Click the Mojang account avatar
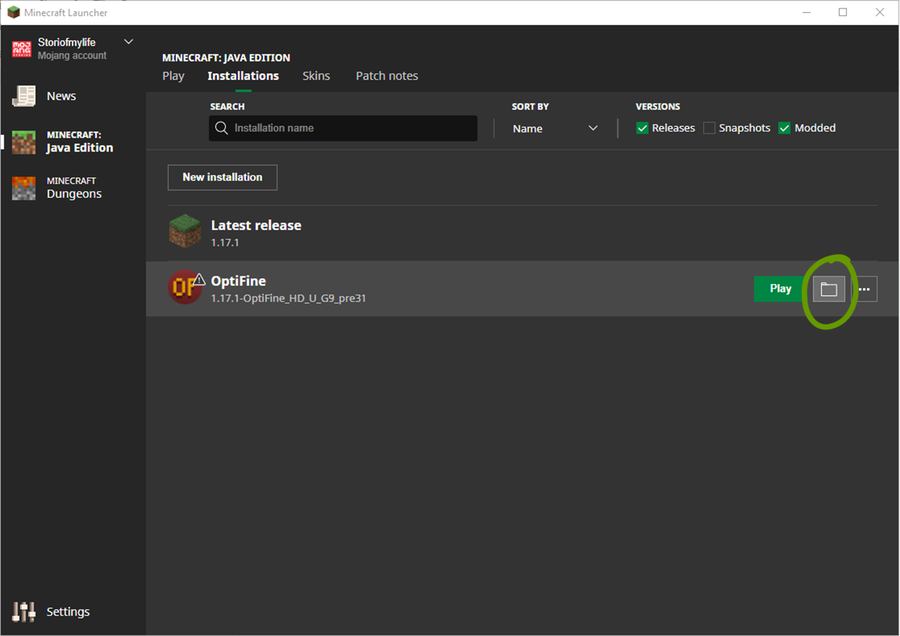 coord(22,49)
